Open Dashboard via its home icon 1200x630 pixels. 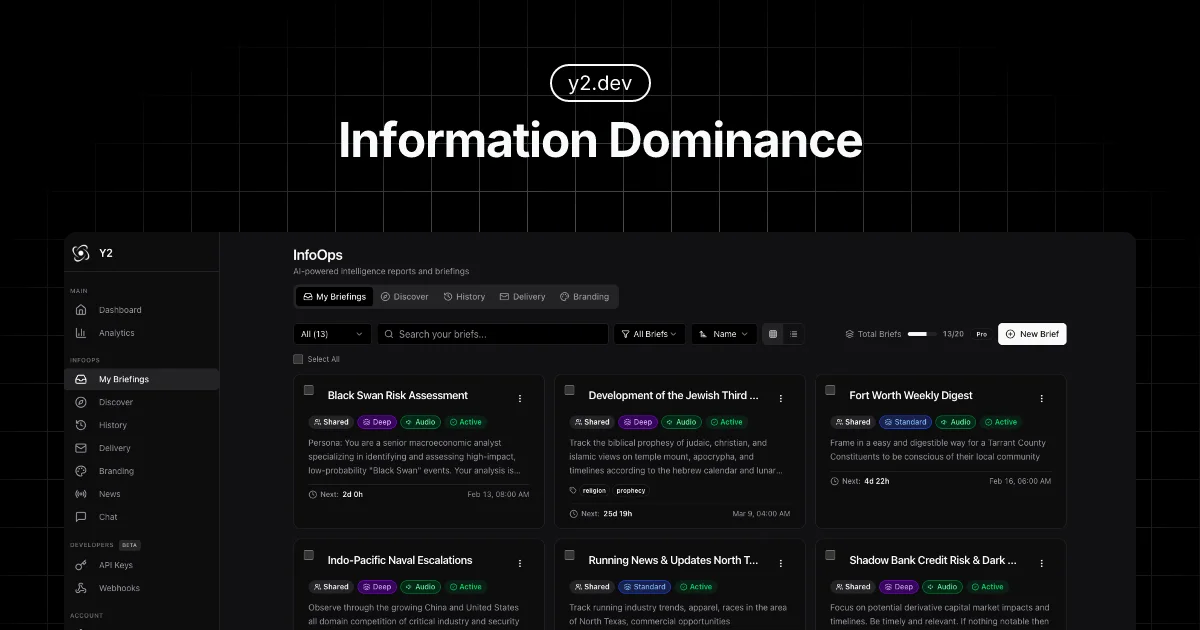point(81,310)
